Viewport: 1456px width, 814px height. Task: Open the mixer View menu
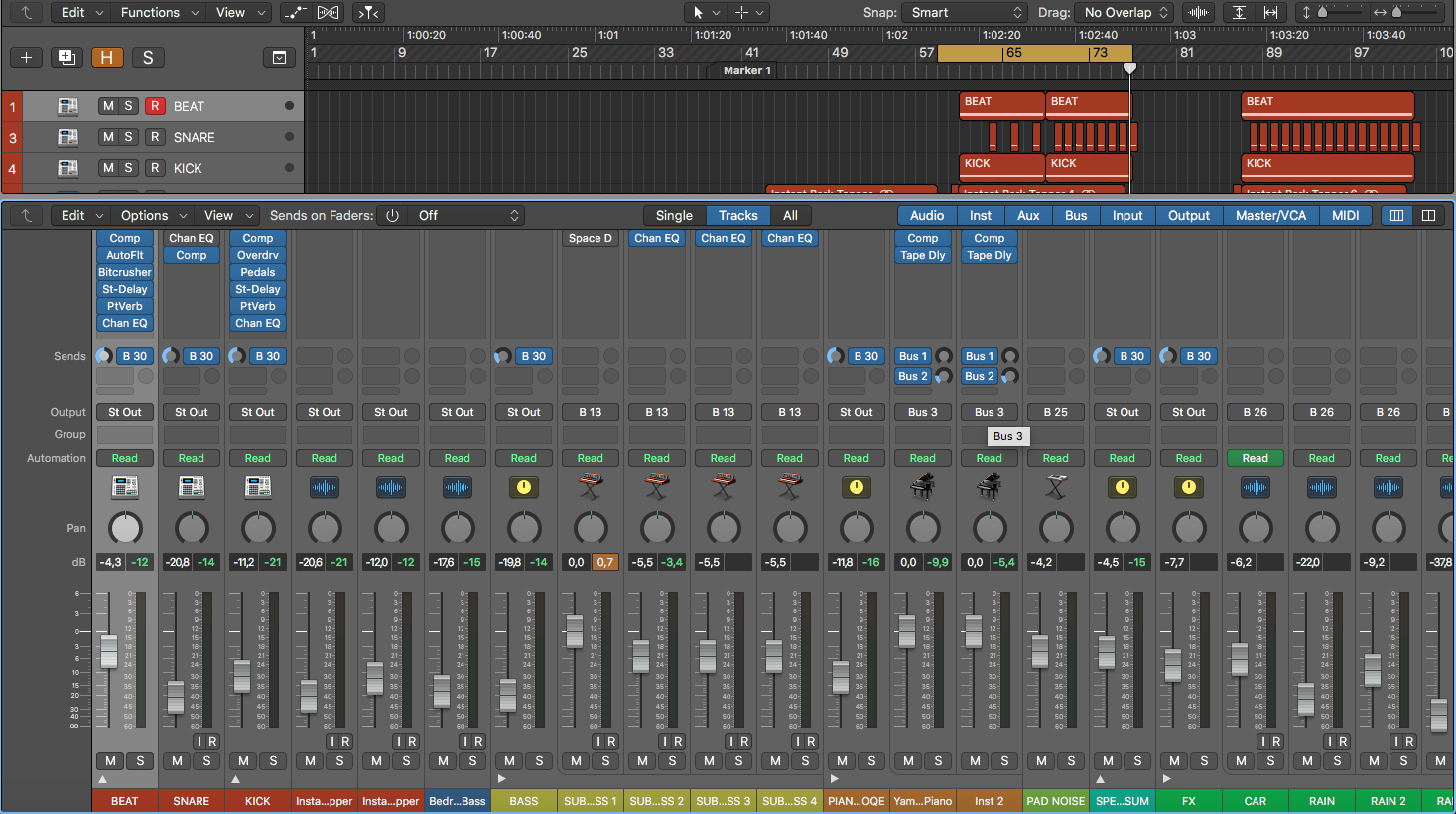227,216
